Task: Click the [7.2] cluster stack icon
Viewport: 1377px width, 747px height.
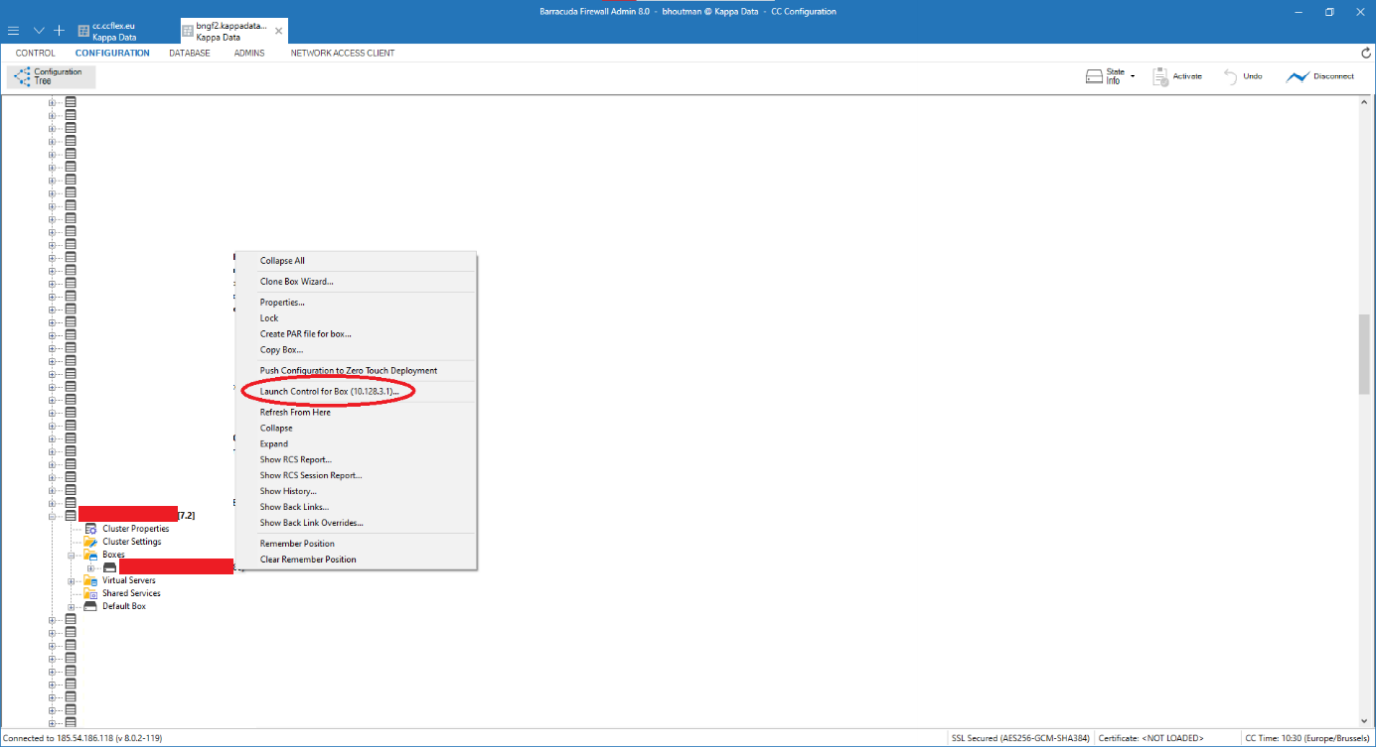Action: tap(71, 516)
